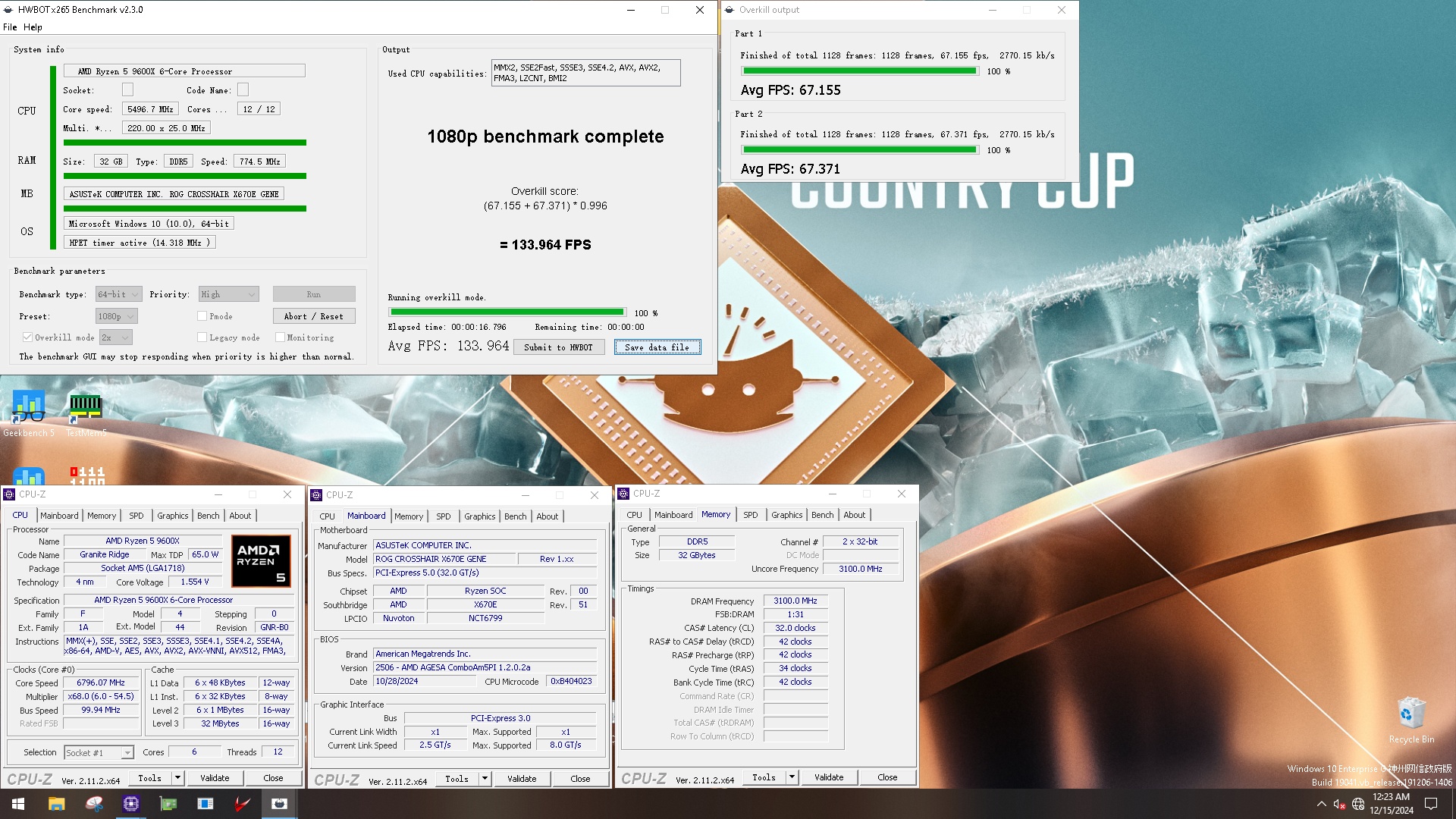Enable the Monitoring checkbox
This screenshot has width=1456, height=819.
tap(280, 337)
